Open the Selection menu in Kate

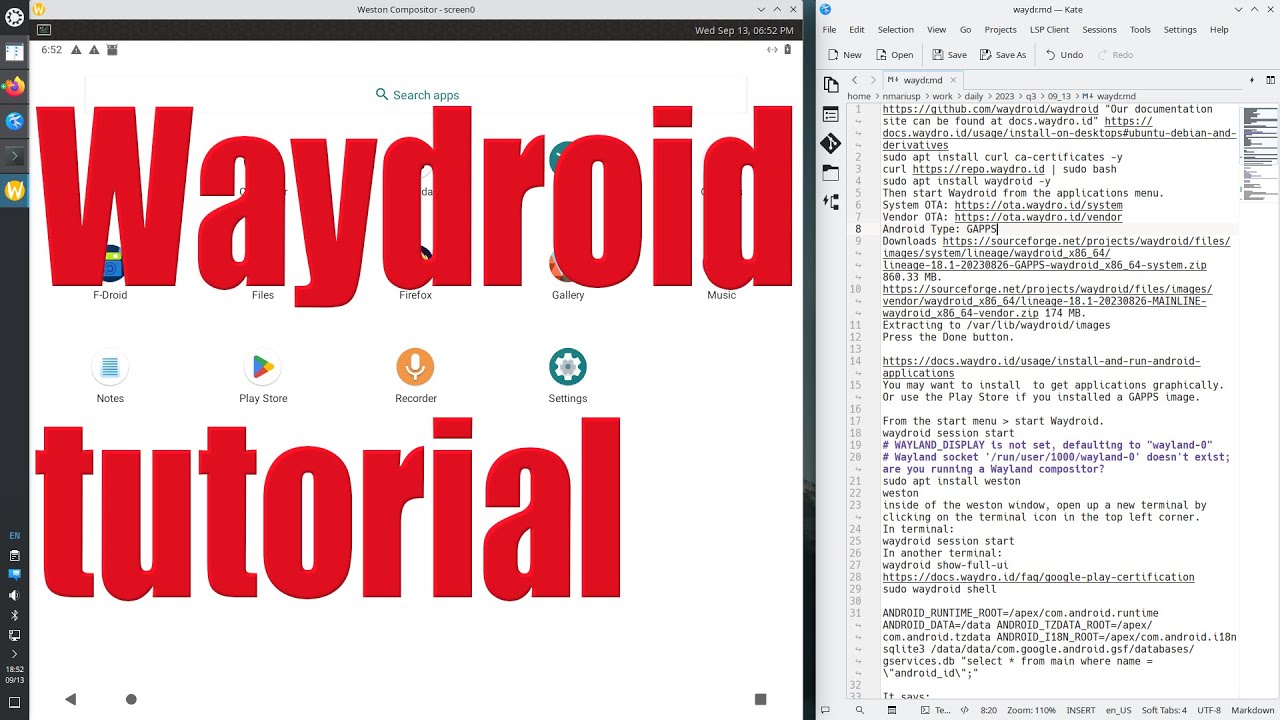pos(896,30)
